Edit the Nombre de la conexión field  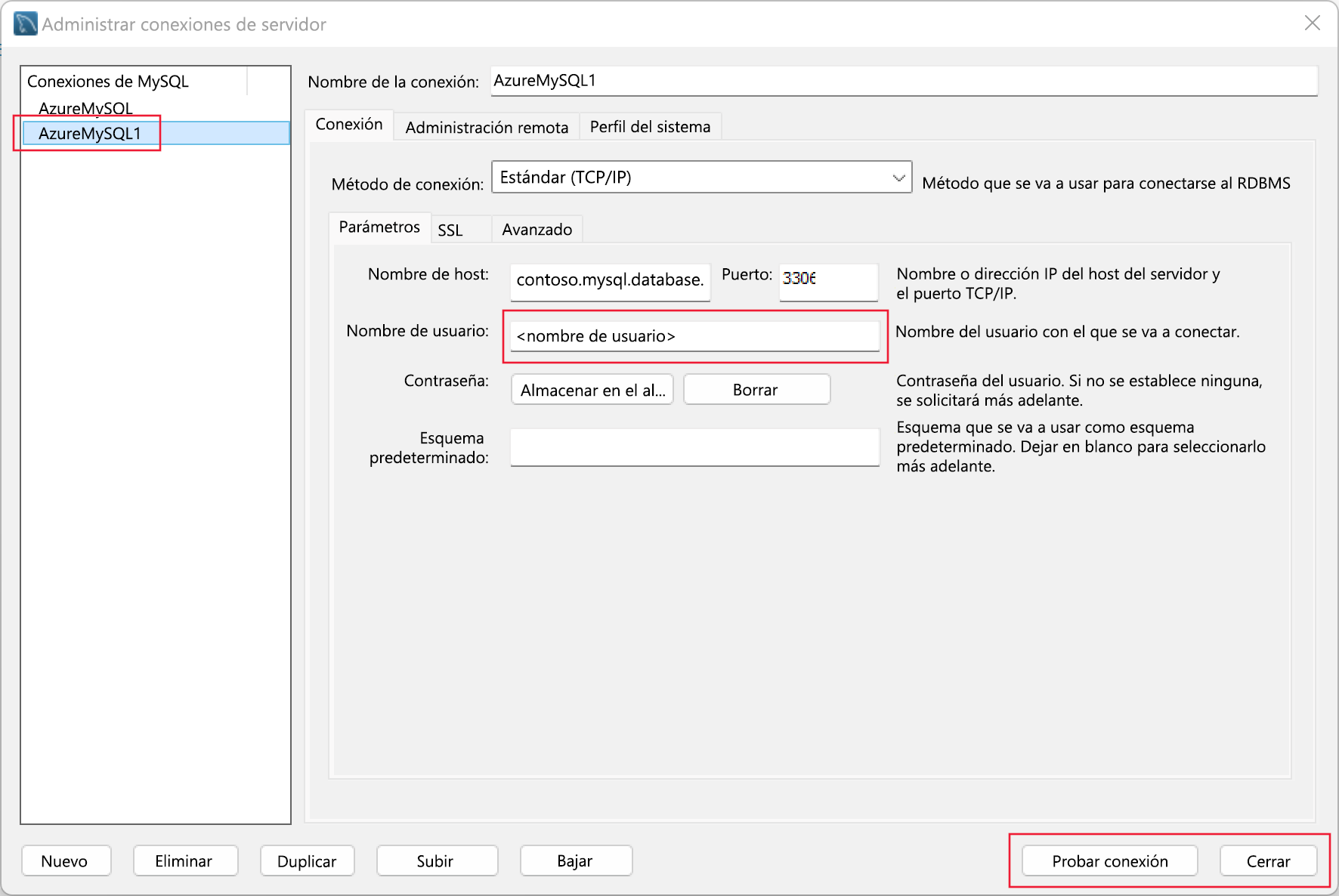click(x=904, y=81)
